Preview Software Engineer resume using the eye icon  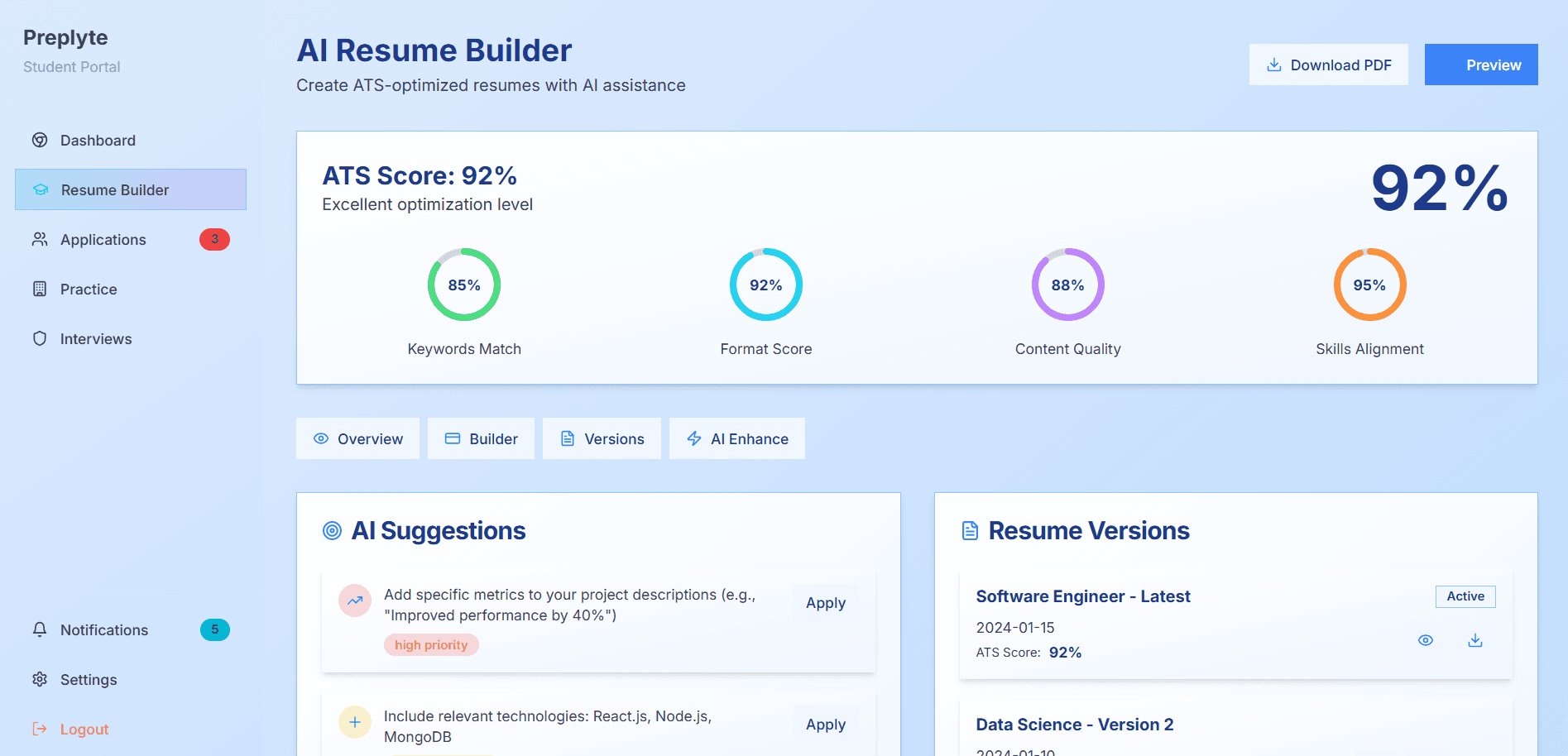[x=1425, y=639]
